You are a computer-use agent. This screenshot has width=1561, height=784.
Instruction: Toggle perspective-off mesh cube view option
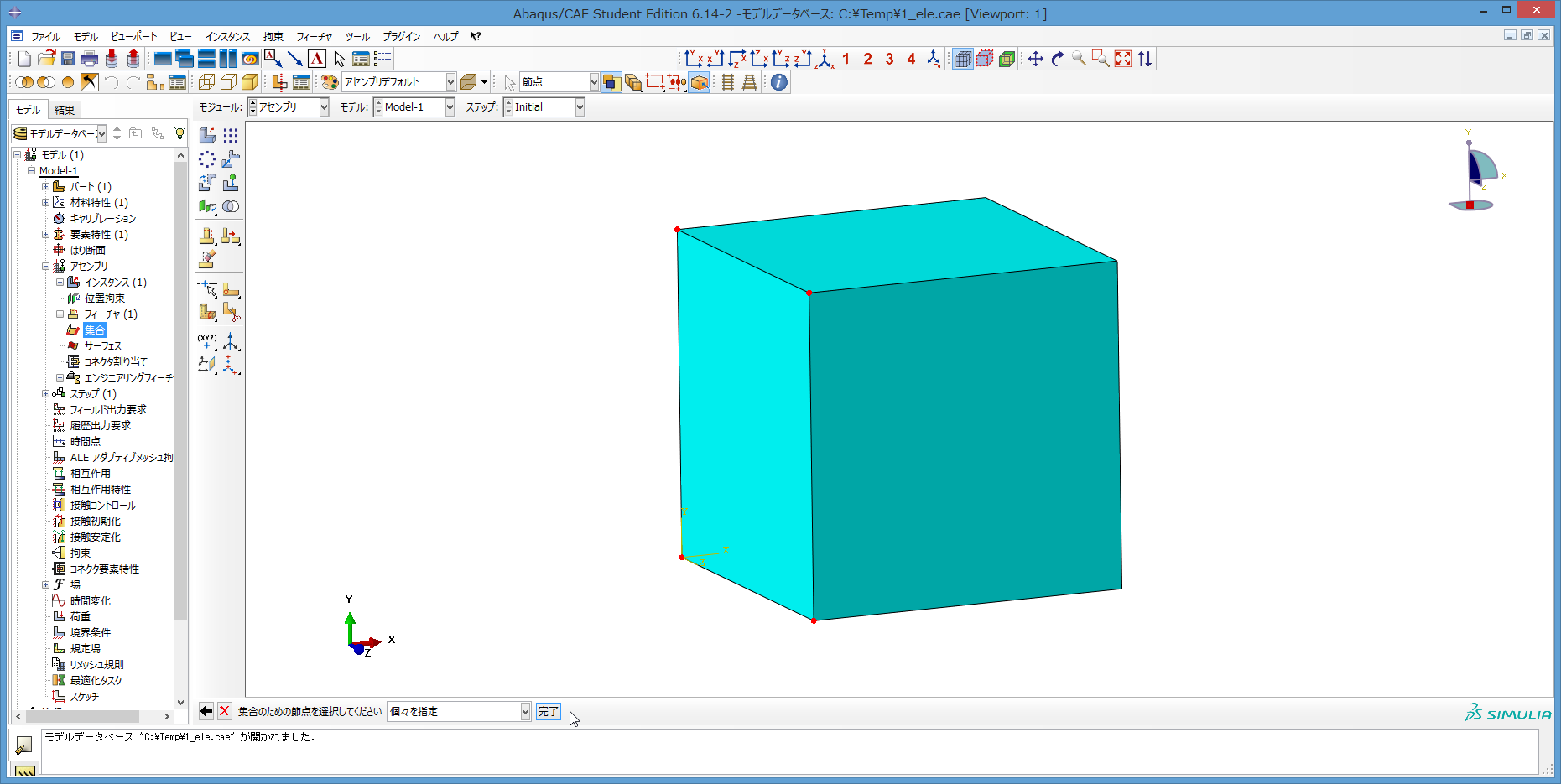coord(963,59)
